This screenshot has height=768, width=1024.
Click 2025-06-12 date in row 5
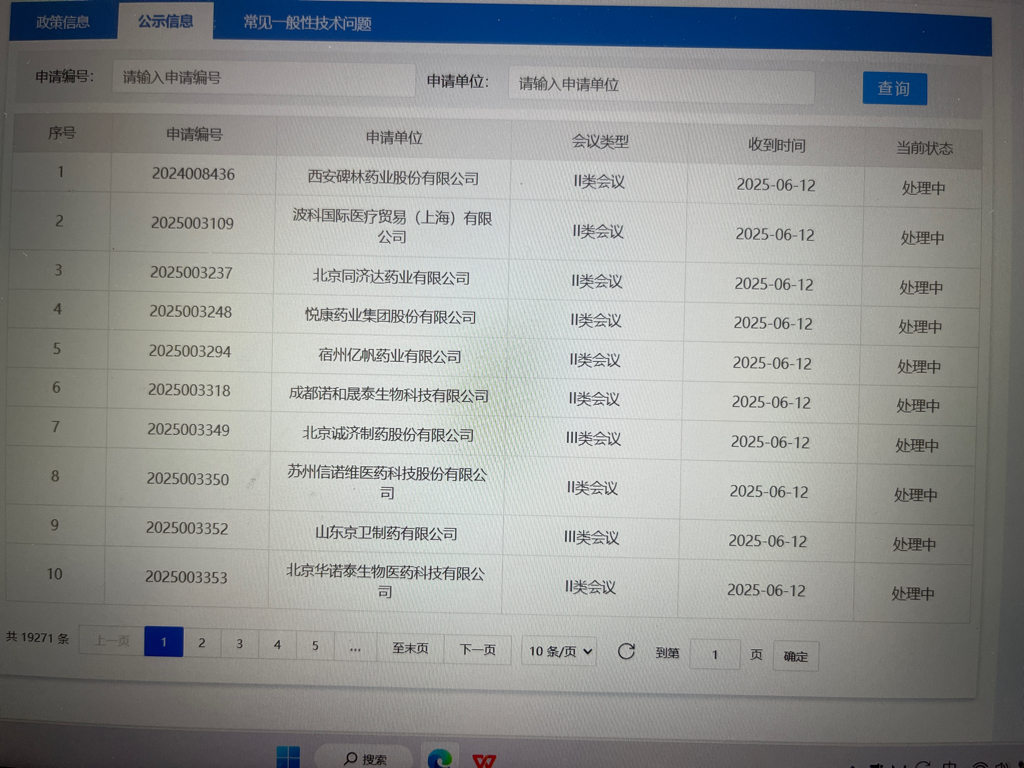(772, 363)
